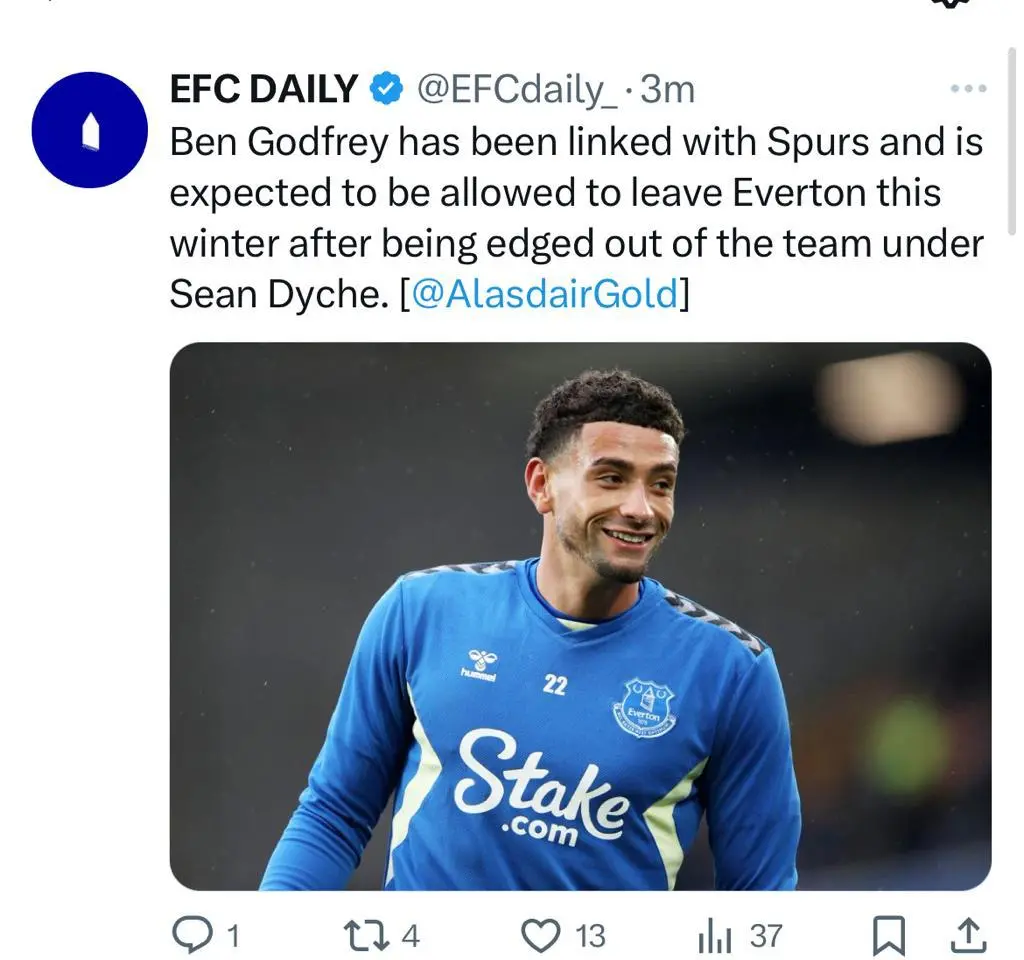Image resolution: width=1024 pixels, height=960 pixels.
Task: Click the 3m timestamp of the tweet
Action: tap(667, 90)
